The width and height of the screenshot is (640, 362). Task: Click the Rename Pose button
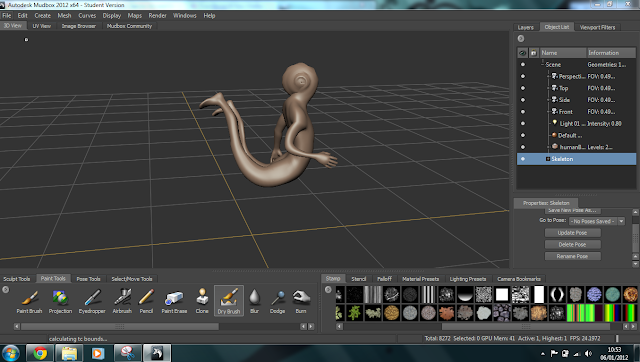pyautogui.click(x=573, y=256)
